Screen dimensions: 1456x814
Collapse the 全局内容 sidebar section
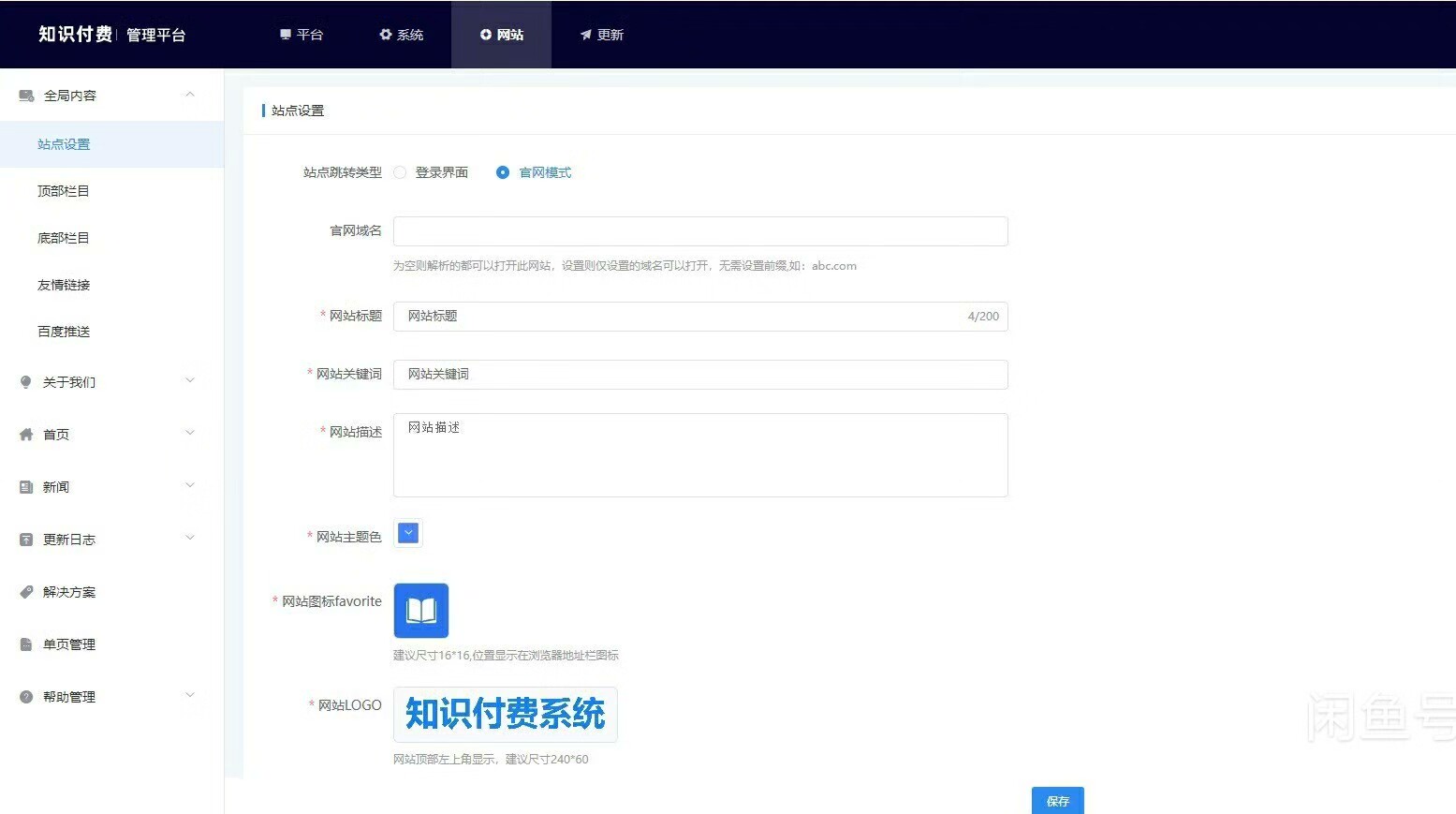[x=190, y=95]
